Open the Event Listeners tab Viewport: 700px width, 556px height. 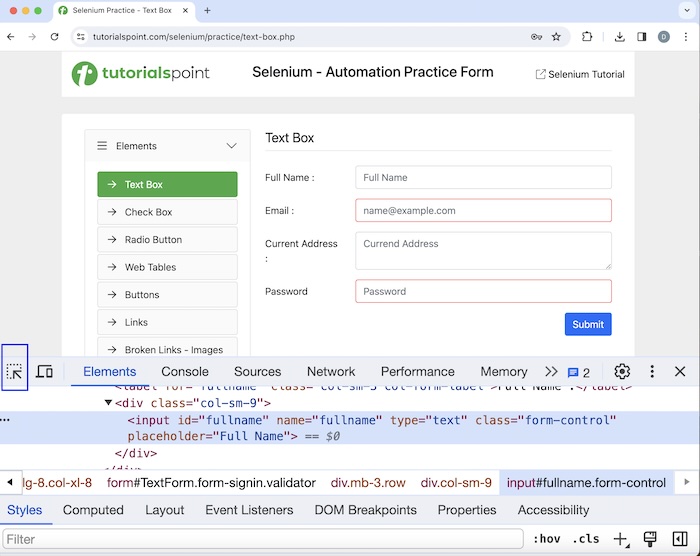click(249, 510)
